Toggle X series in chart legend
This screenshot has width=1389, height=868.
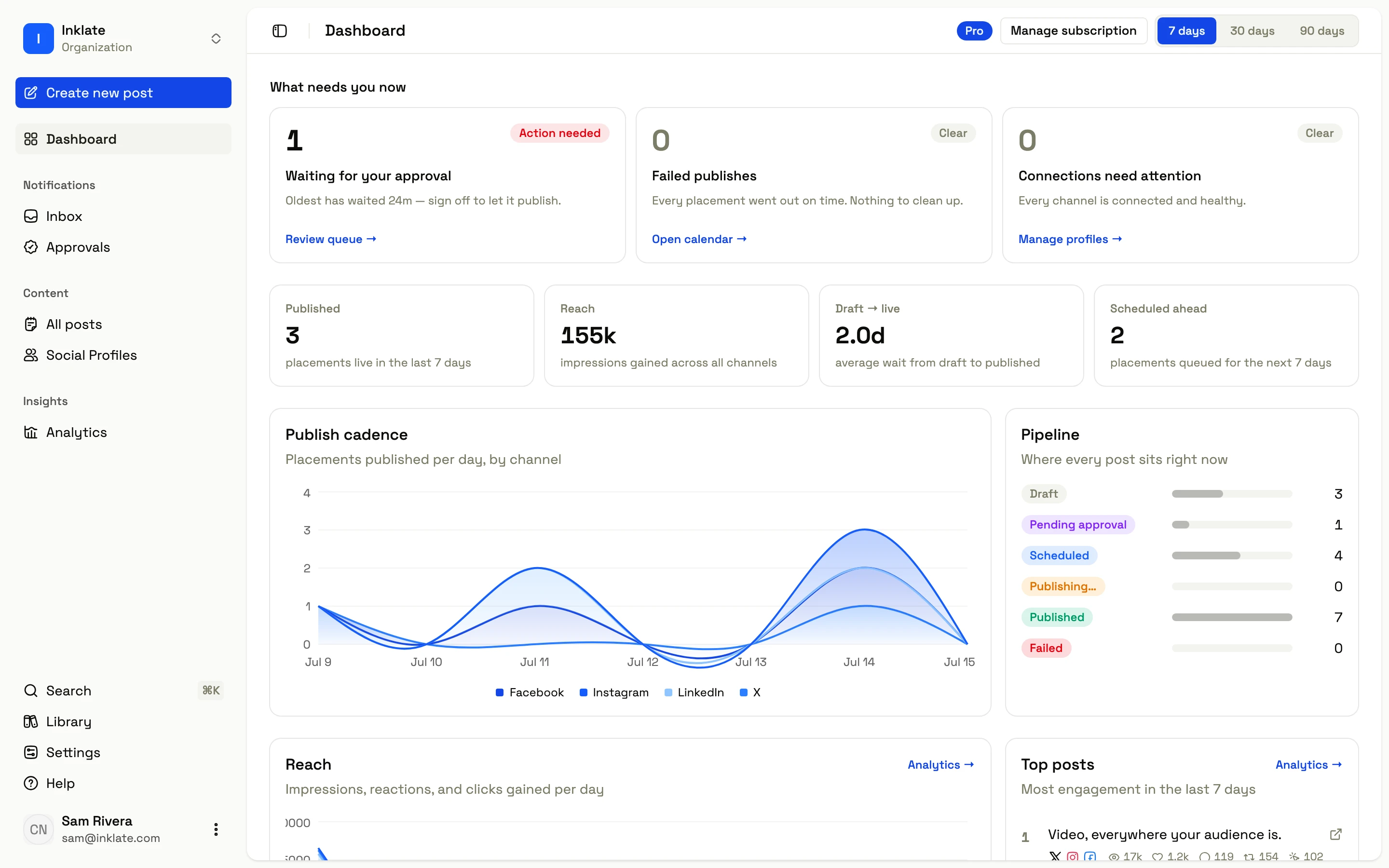point(750,692)
